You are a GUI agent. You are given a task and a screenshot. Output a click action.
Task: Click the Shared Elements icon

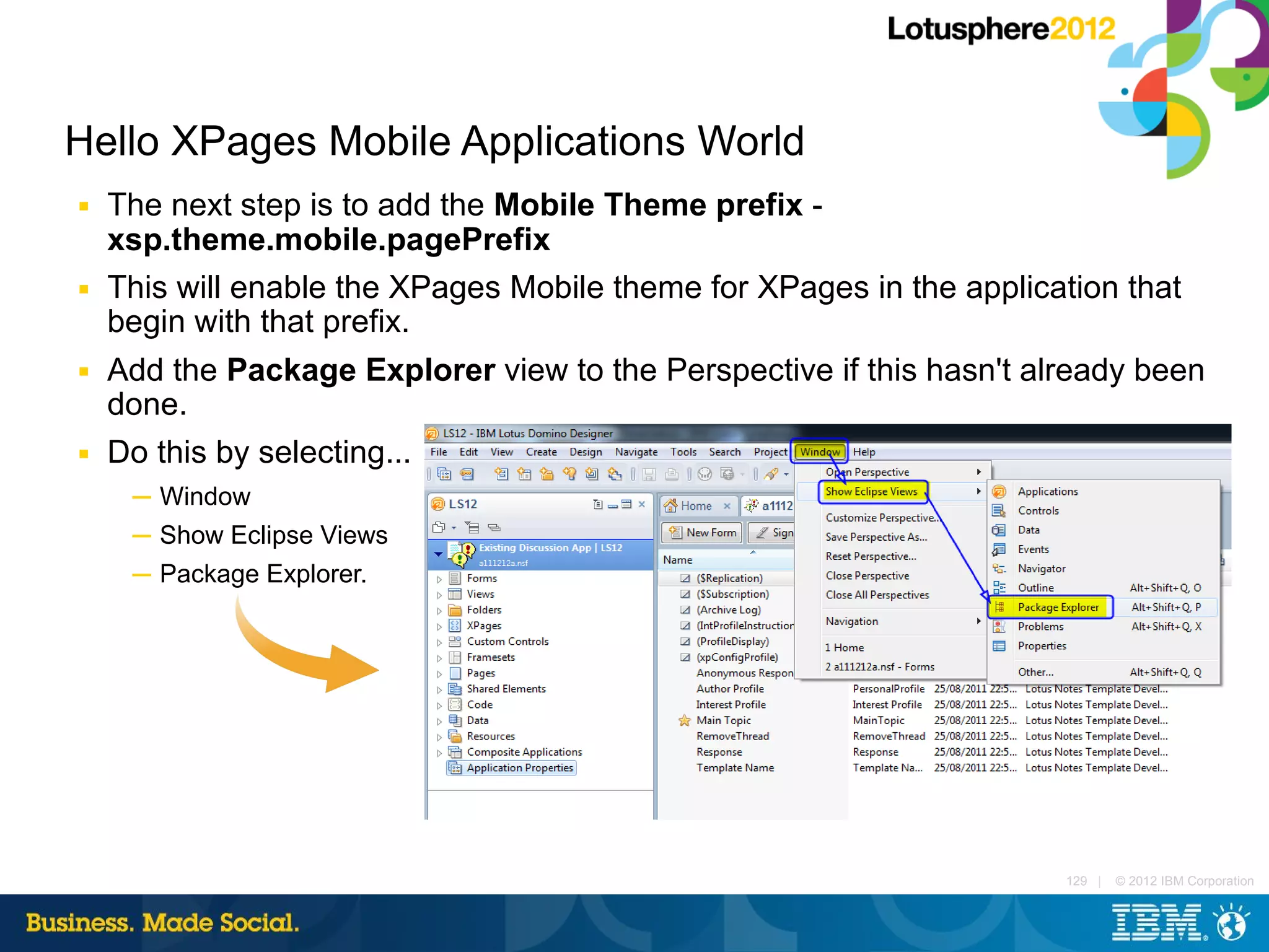(x=455, y=689)
